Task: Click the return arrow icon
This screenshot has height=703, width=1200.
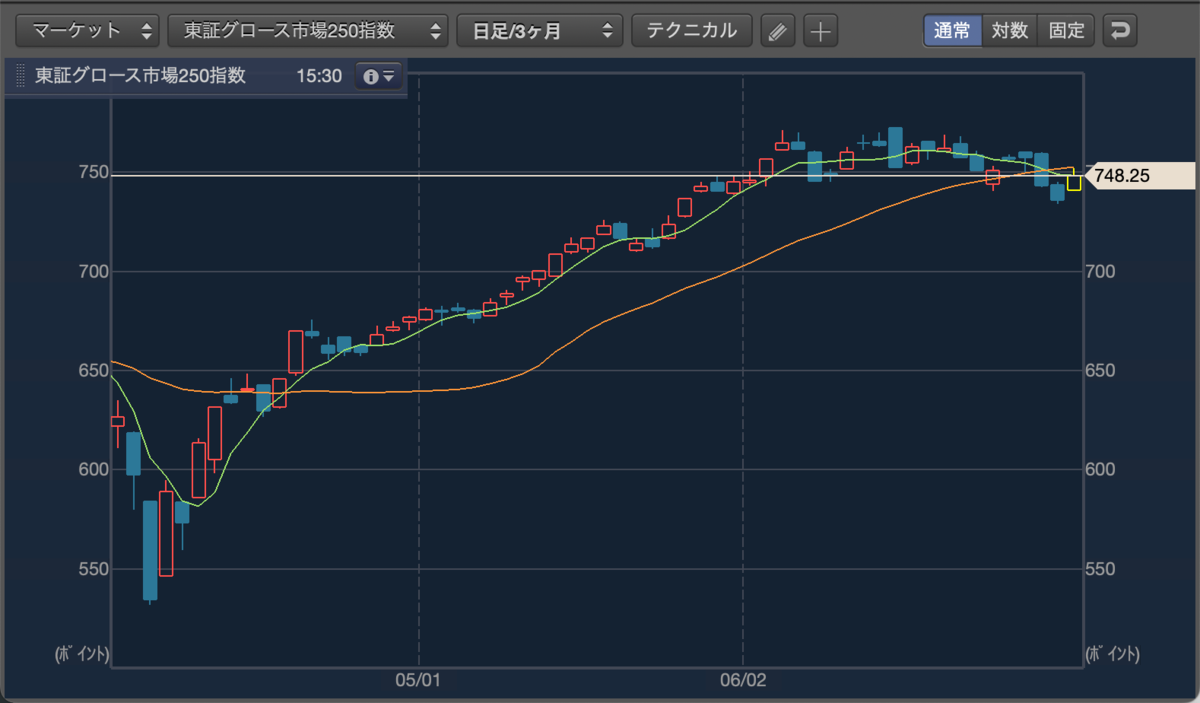Action: [1120, 31]
